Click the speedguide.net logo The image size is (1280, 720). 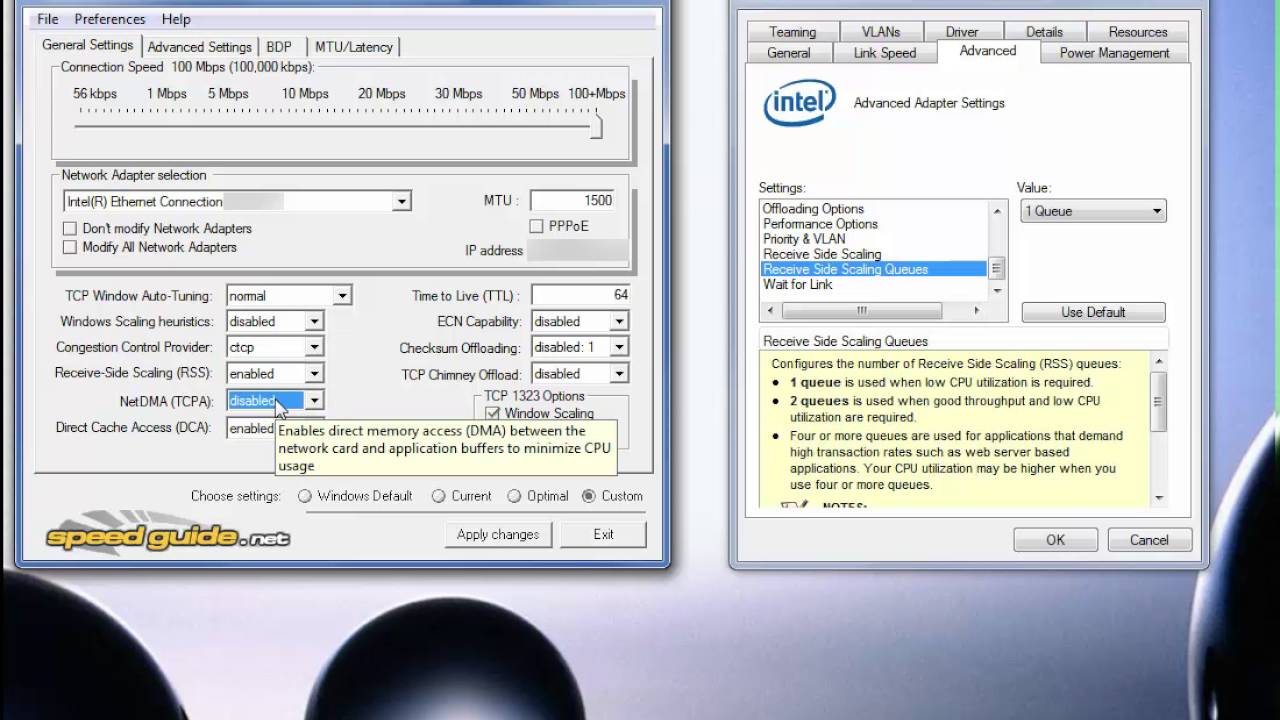click(x=168, y=536)
